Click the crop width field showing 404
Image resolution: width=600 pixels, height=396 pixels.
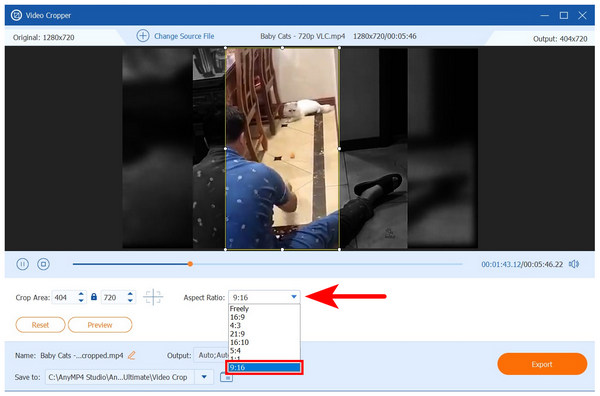pyautogui.click(x=64, y=297)
